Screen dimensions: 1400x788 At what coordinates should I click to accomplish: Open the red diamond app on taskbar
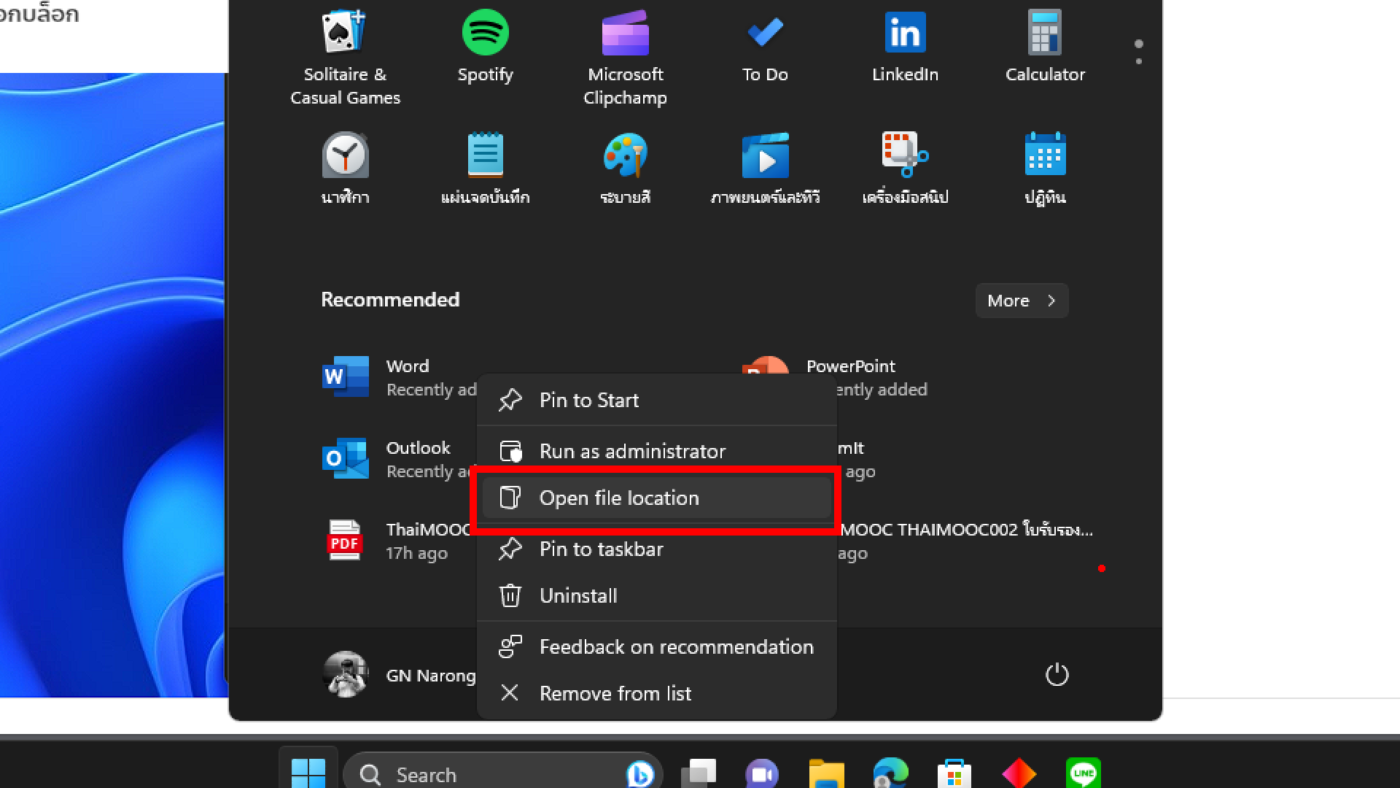point(1019,774)
